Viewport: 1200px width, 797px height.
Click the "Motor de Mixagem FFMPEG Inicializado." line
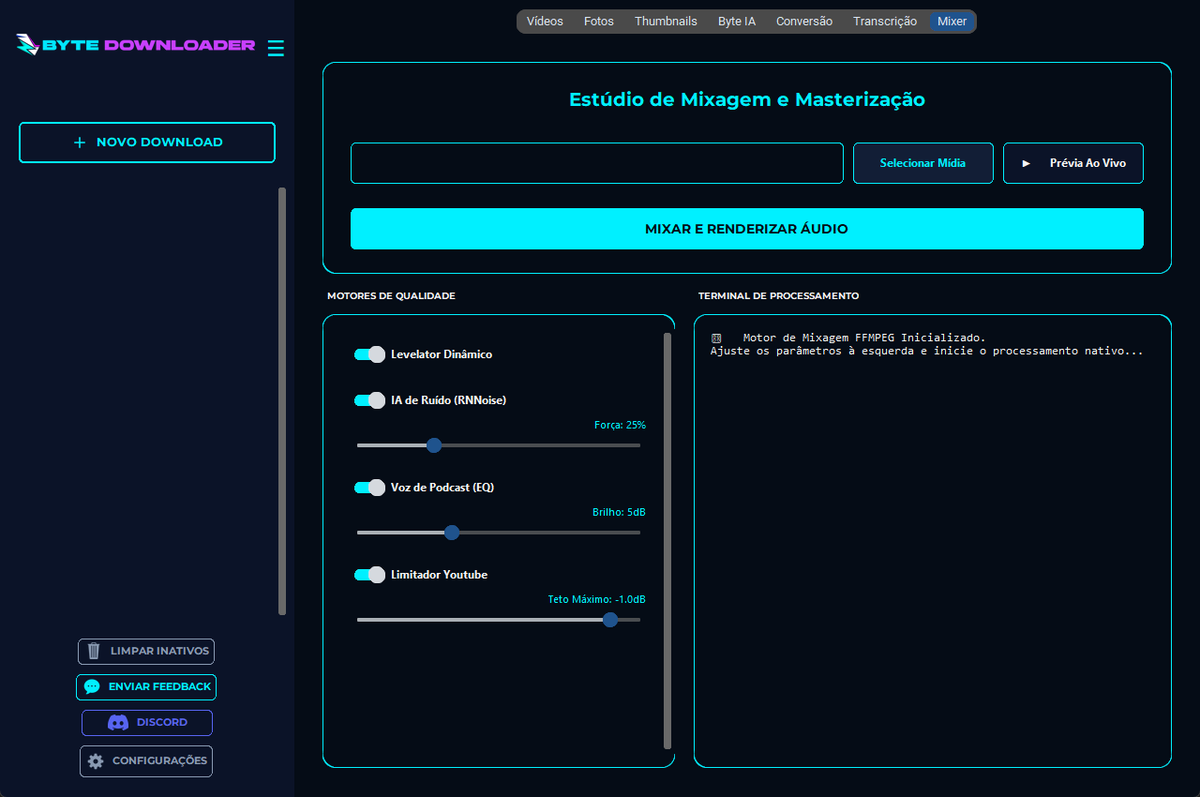(x=864, y=338)
